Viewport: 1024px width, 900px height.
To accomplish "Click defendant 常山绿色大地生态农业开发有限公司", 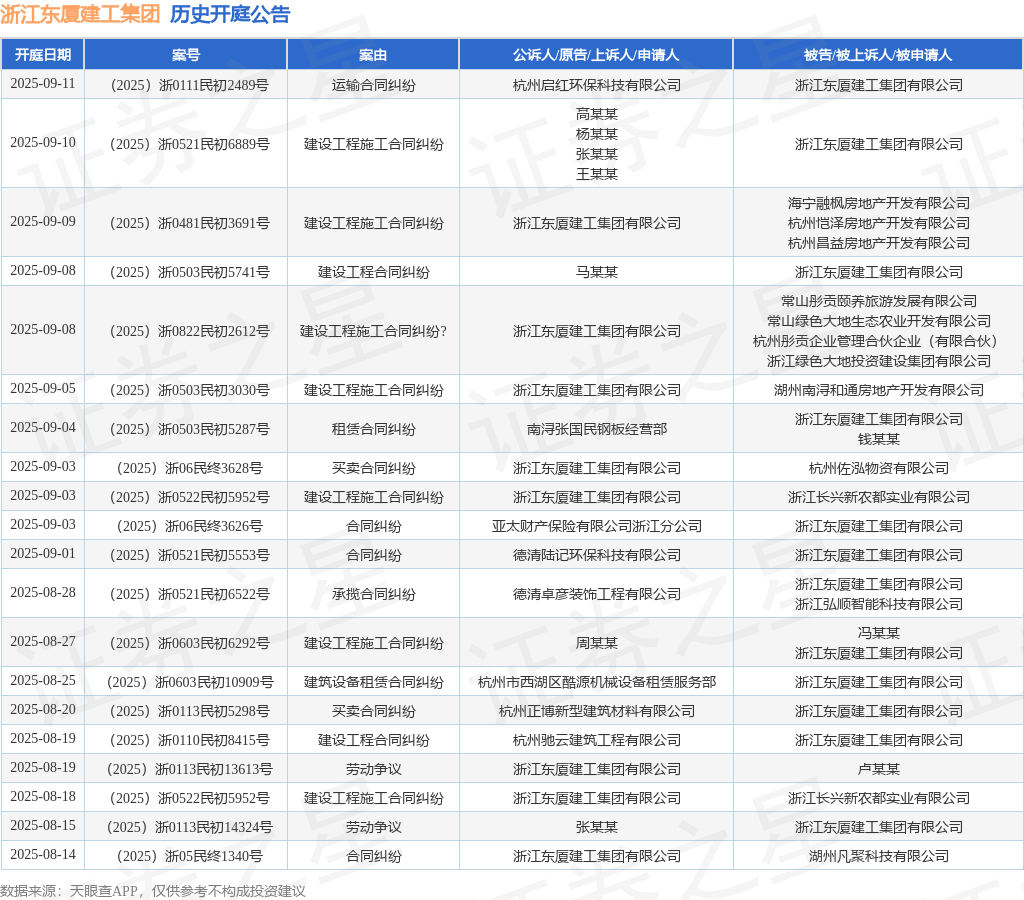I will click(879, 321).
